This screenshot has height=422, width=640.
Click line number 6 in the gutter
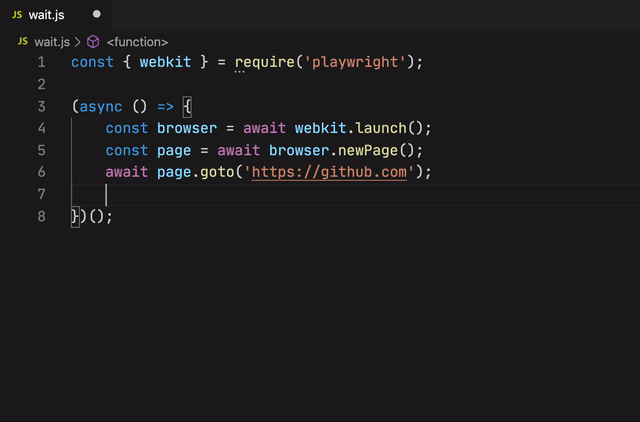(42, 172)
